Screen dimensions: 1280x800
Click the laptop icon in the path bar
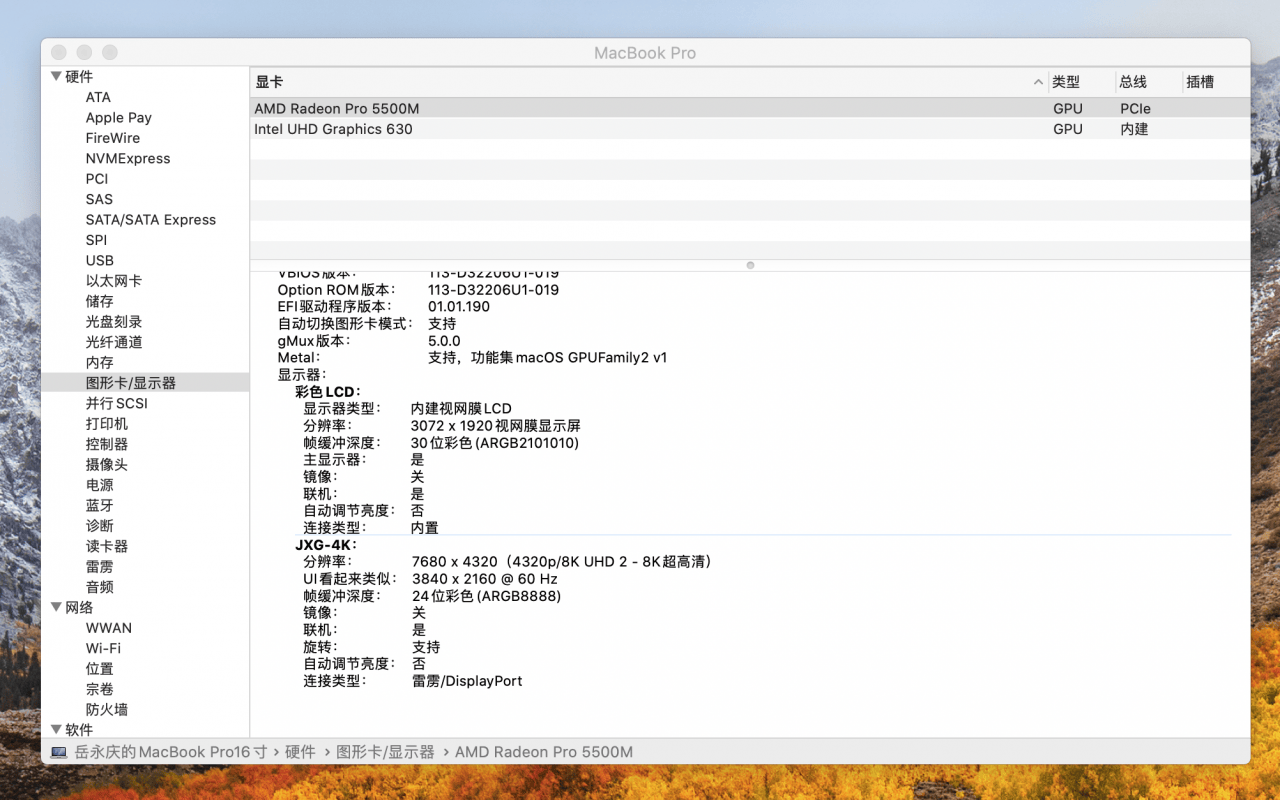[59, 752]
